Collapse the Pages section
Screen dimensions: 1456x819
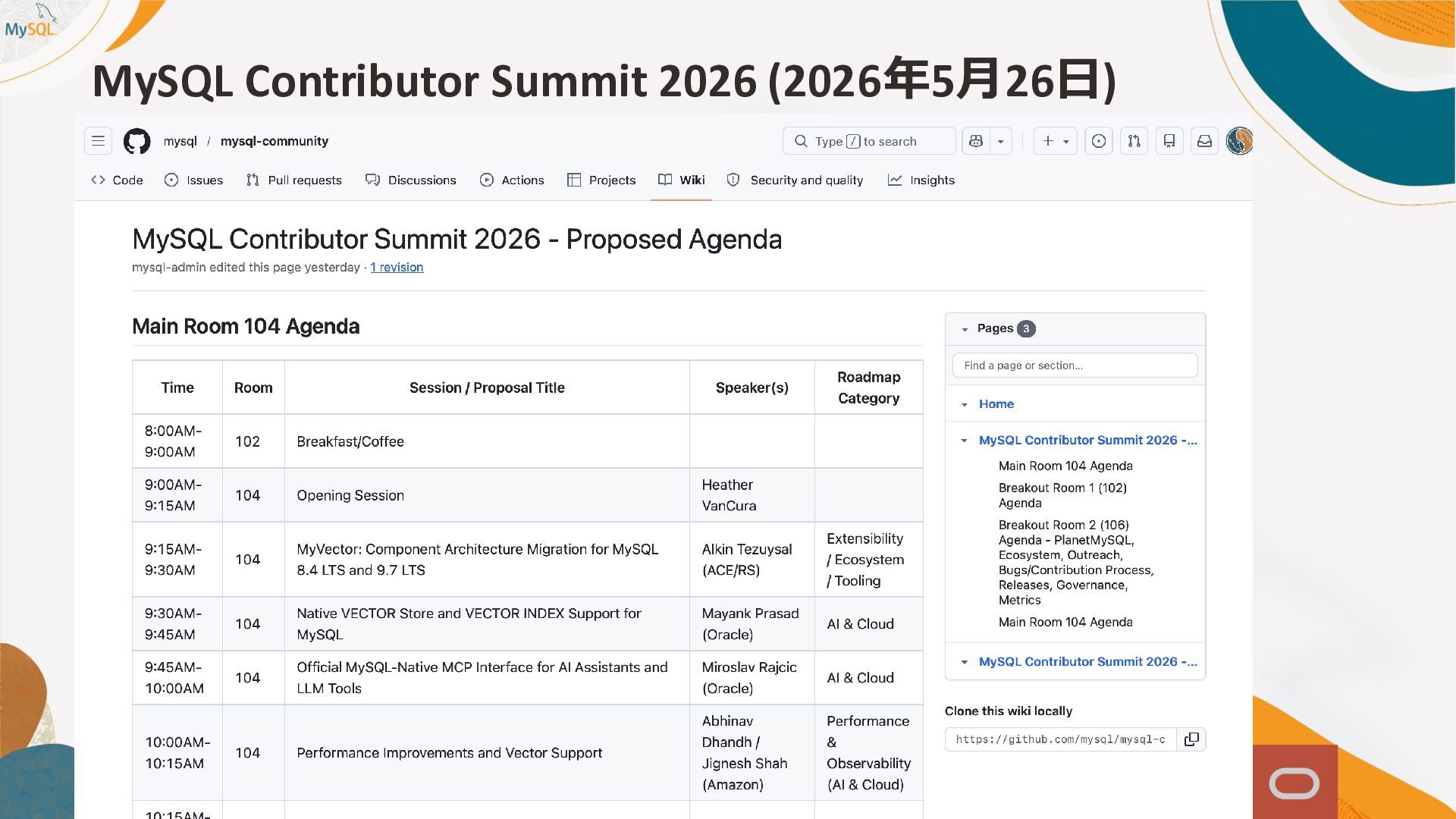(x=965, y=329)
